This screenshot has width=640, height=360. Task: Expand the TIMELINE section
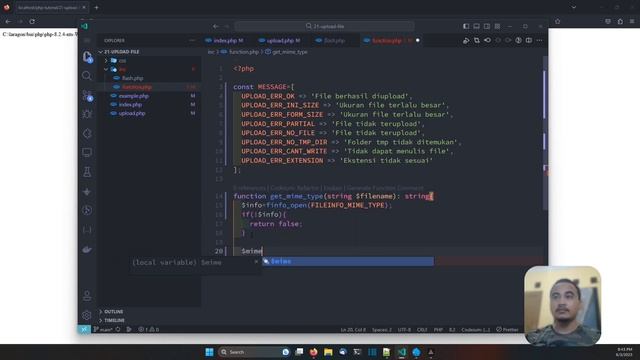click(114, 320)
